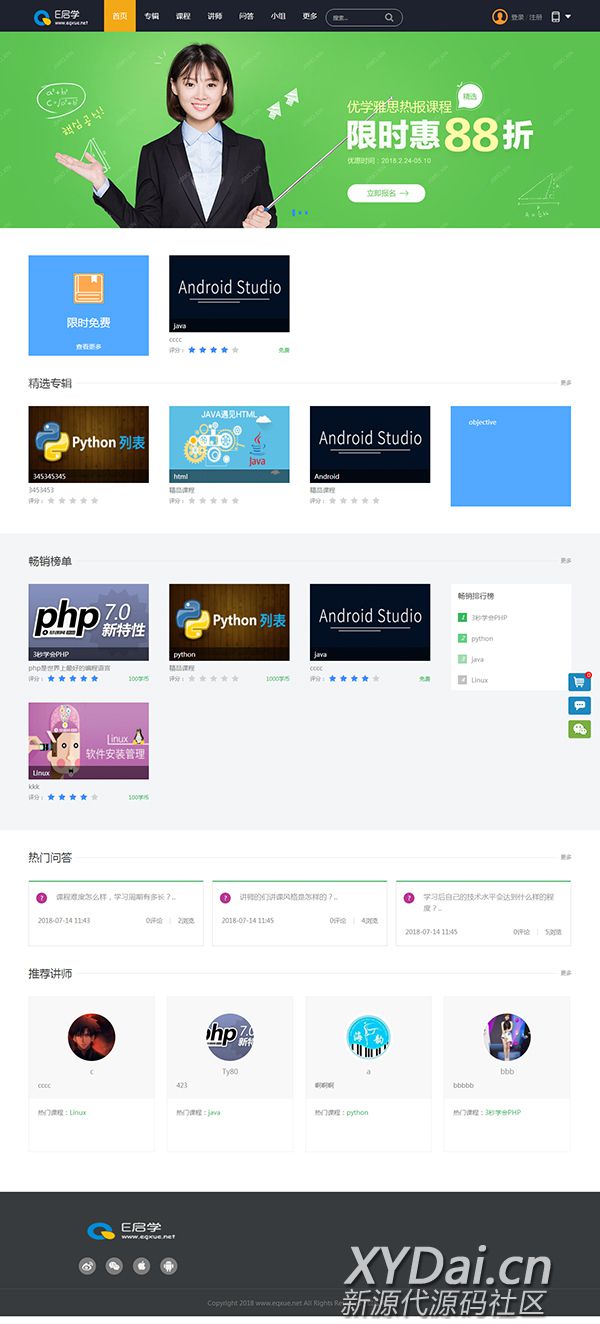Click the Android icon in footer

tap(169, 1266)
